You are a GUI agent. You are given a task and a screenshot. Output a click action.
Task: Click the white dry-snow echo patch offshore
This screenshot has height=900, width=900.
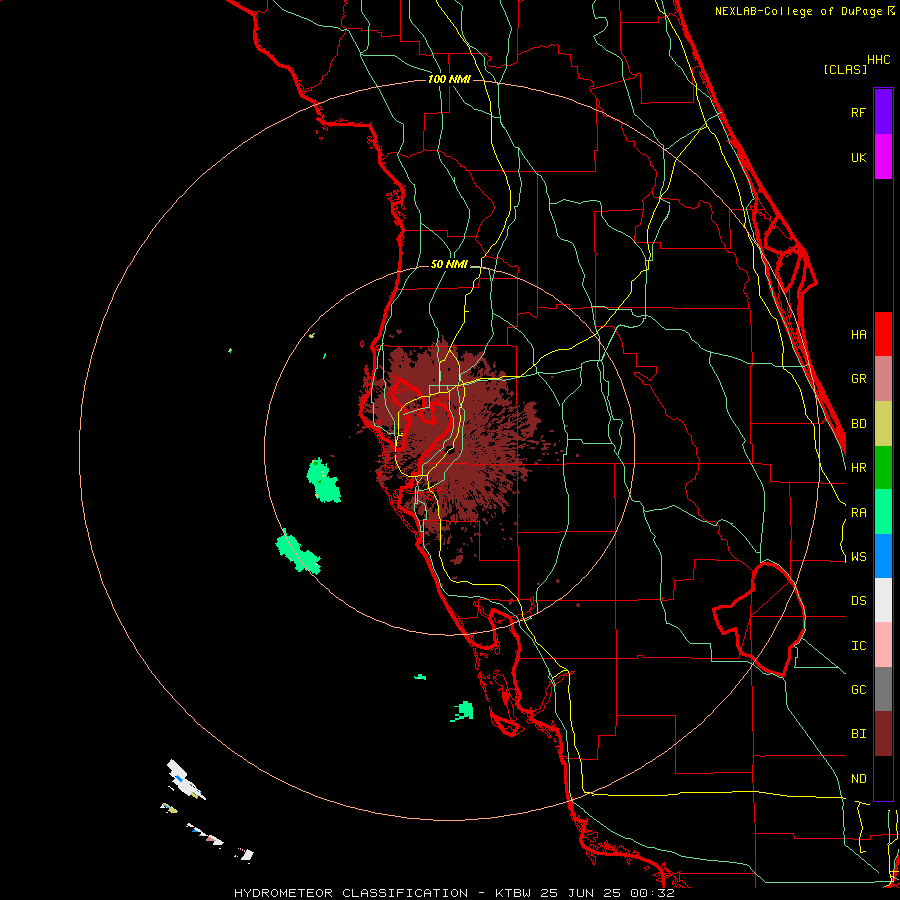tap(184, 779)
